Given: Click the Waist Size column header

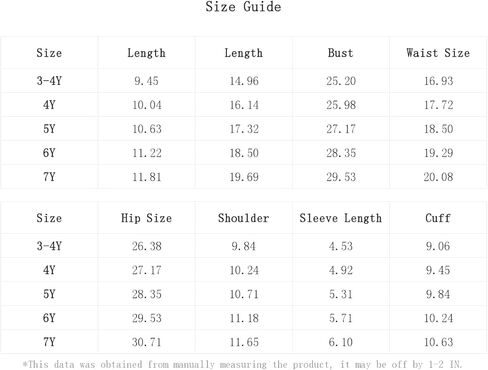Looking at the screenshot, I should 438,53.
